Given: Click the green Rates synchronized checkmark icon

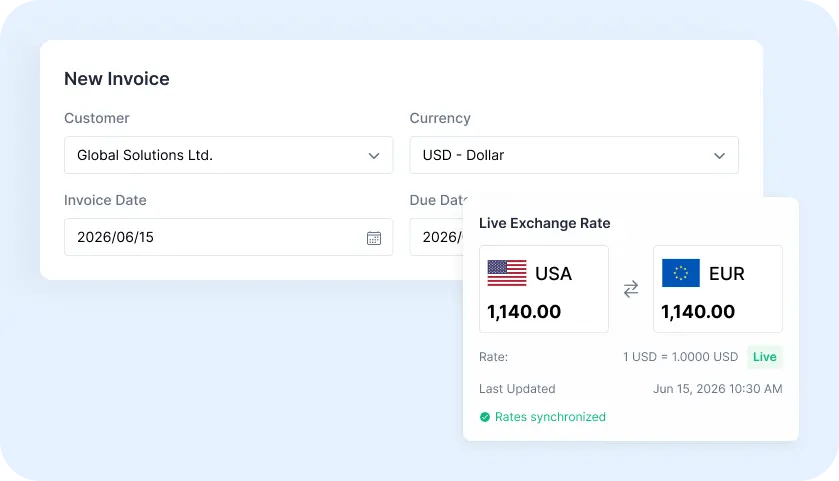Looking at the screenshot, I should point(485,417).
